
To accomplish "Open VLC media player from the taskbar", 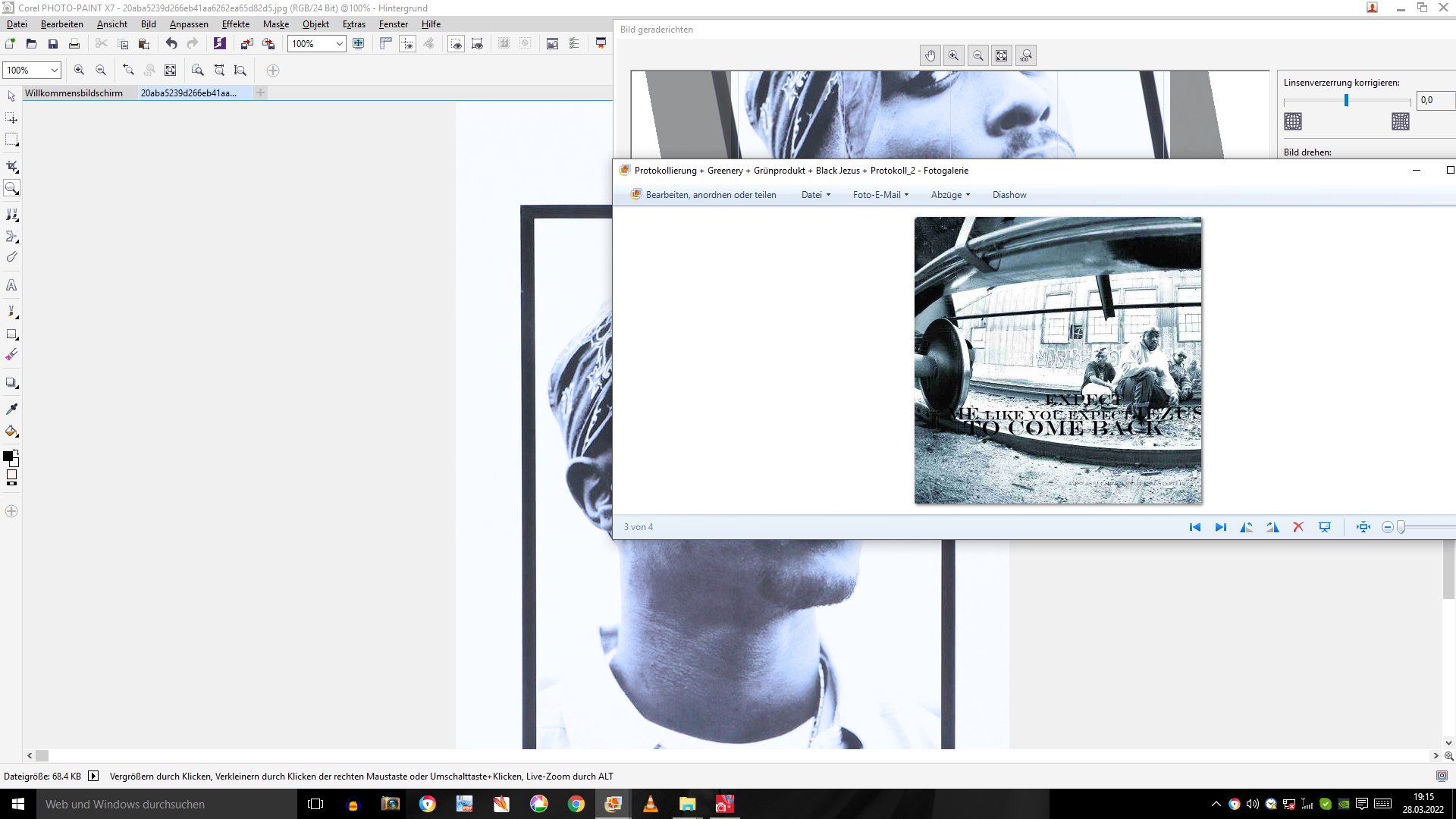I will tap(651, 804).
